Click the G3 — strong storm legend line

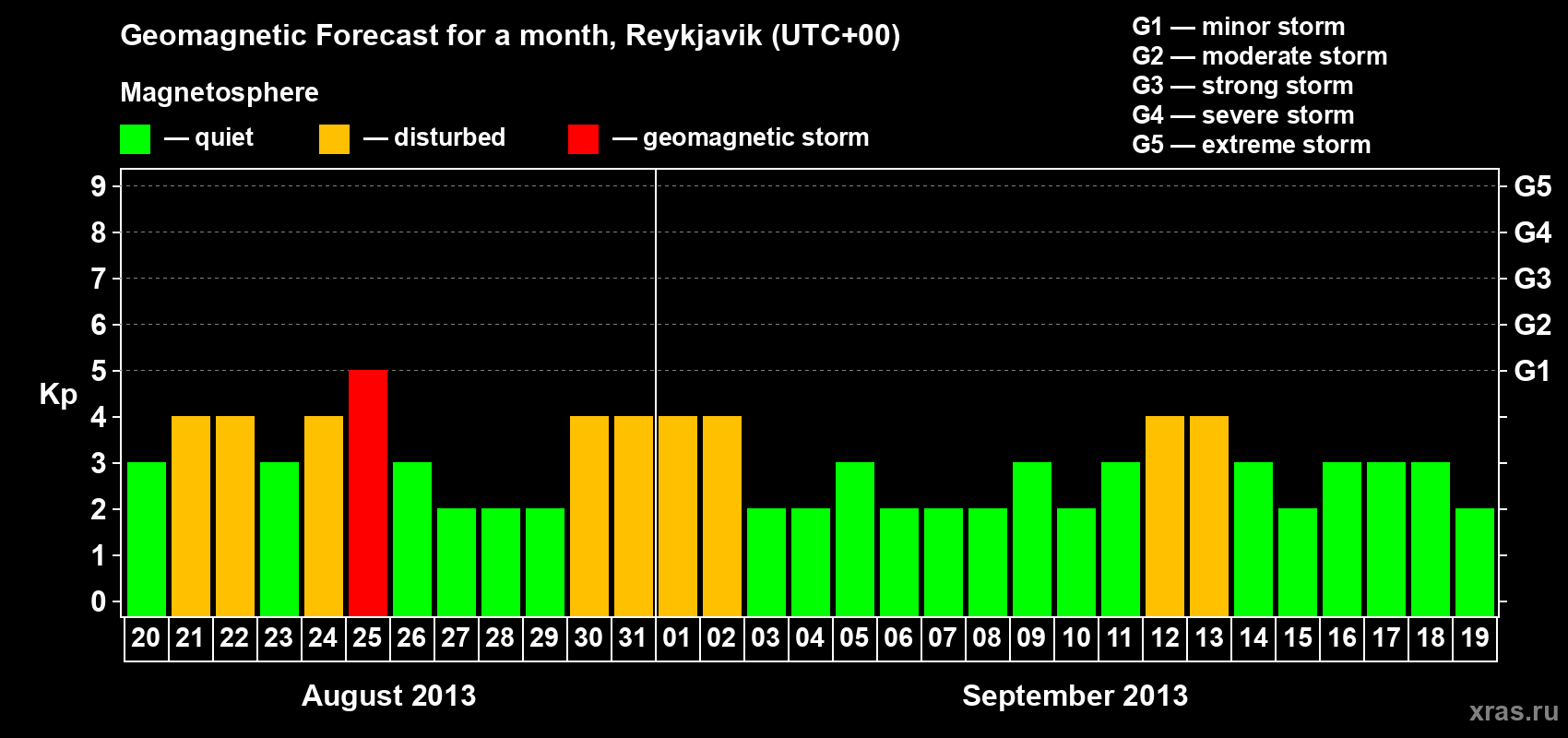[x=1243, y=86]
